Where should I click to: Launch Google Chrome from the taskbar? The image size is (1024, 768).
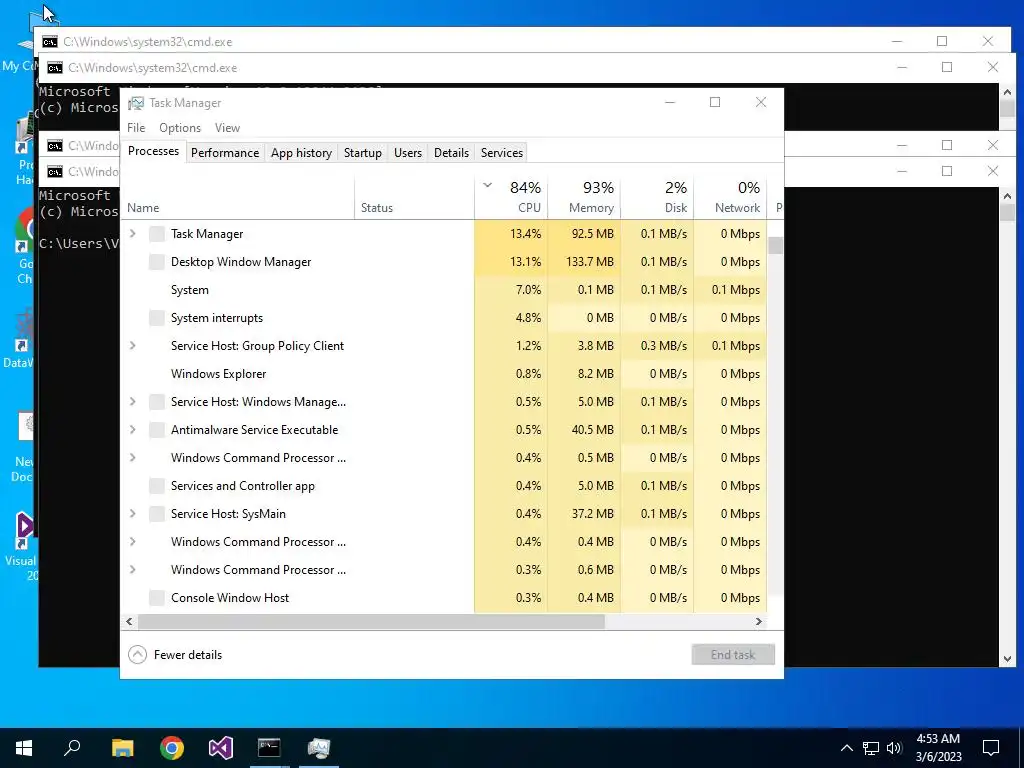172,748
